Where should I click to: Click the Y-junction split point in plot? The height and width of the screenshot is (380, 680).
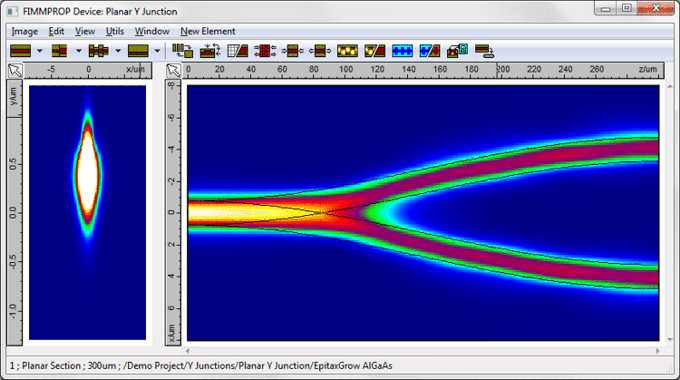325,213
